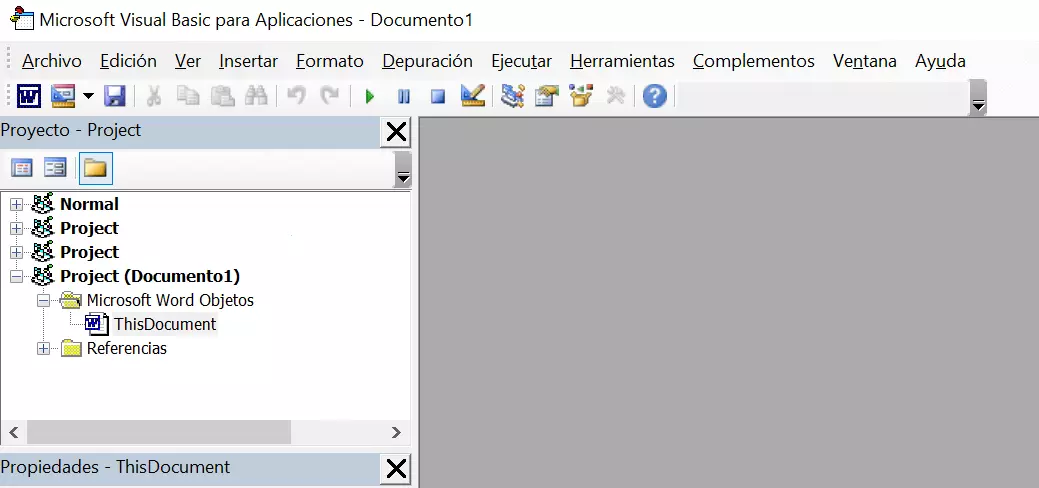
Task: Select Project (Documento1) in the tree
Action: point(150,276)
